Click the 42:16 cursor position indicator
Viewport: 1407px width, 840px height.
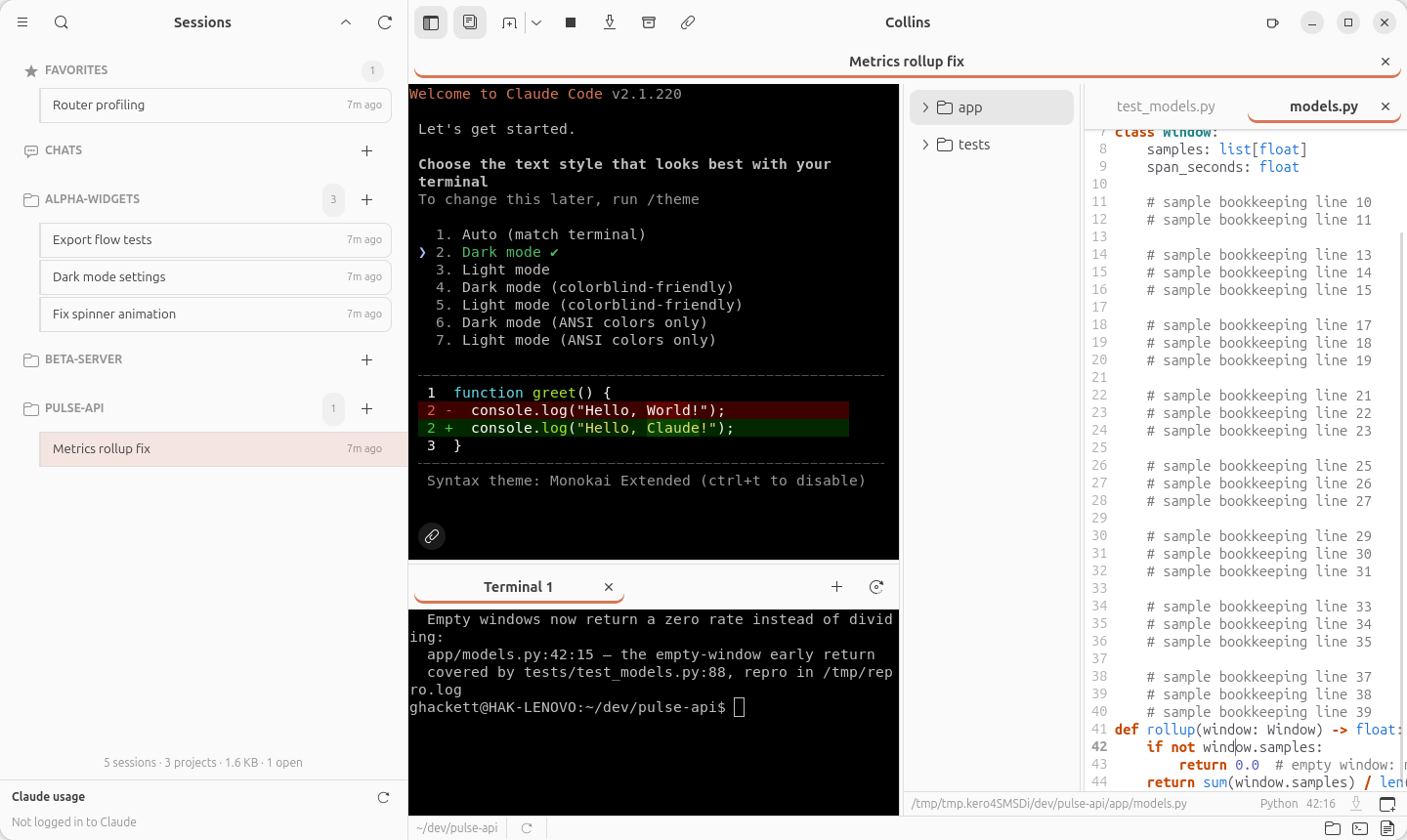pos(1321,804)
